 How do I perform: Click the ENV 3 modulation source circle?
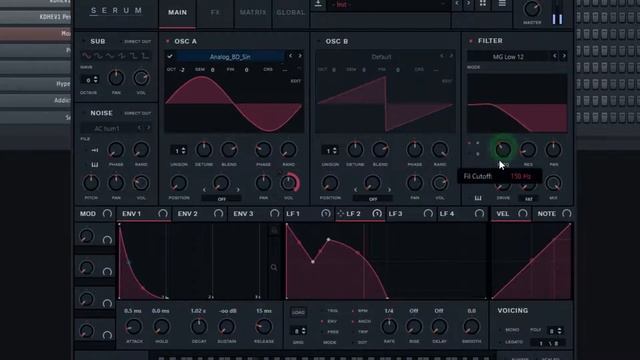[274, 213]
